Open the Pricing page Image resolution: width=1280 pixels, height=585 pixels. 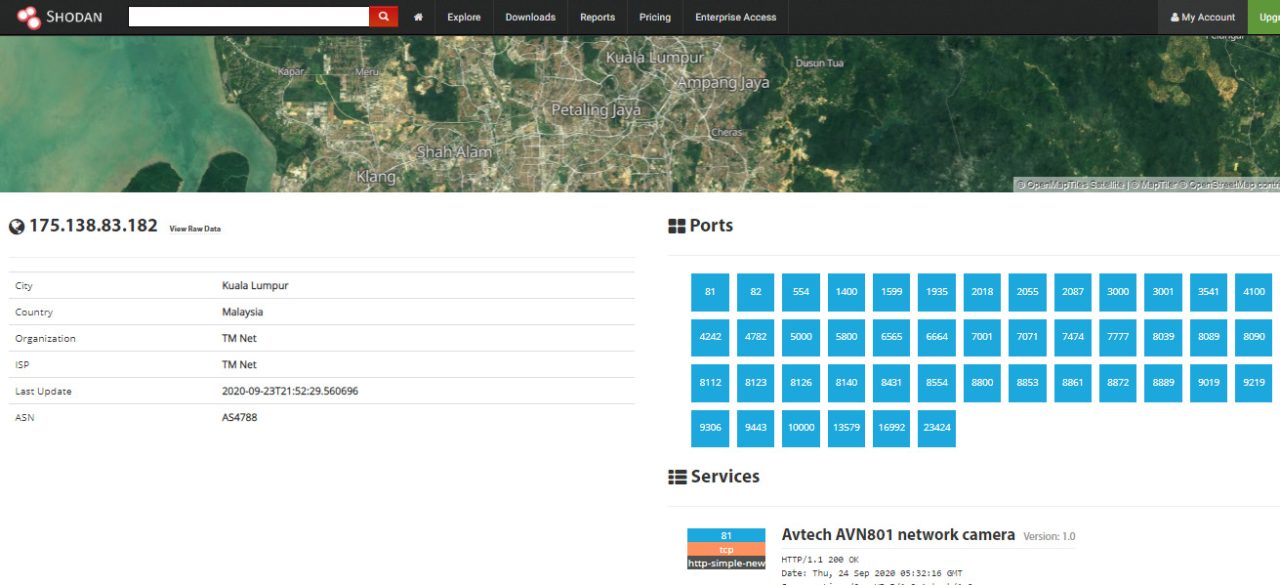(655, 17)
